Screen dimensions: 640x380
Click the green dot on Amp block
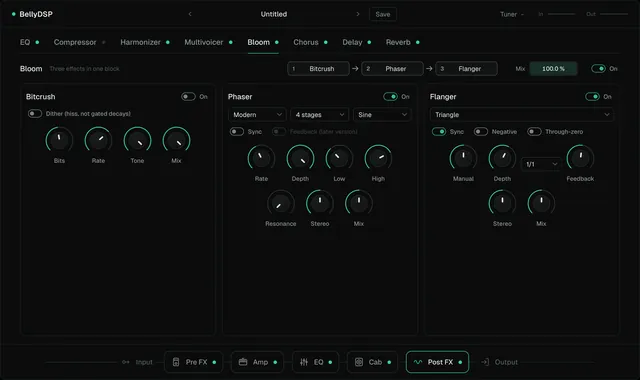pyautogui.click(x=275, y=362)
